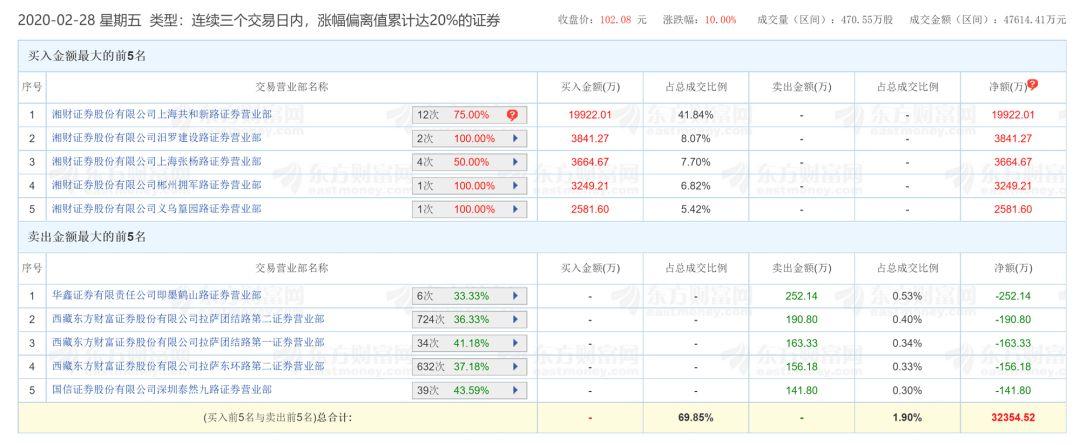This screenshot has width=1080, height=445.
Task: Click the 成交金额 47614.41万元 text
Action: pos(988,20)
